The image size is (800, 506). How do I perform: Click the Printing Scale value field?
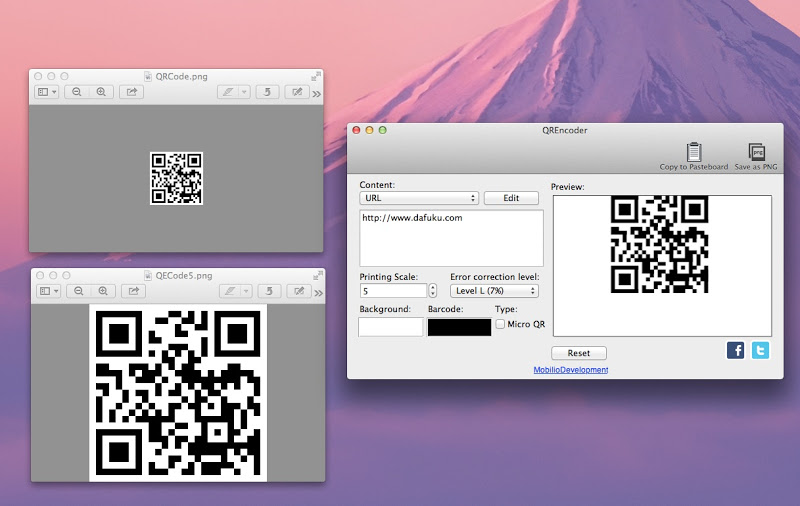(x=393, y=291)
